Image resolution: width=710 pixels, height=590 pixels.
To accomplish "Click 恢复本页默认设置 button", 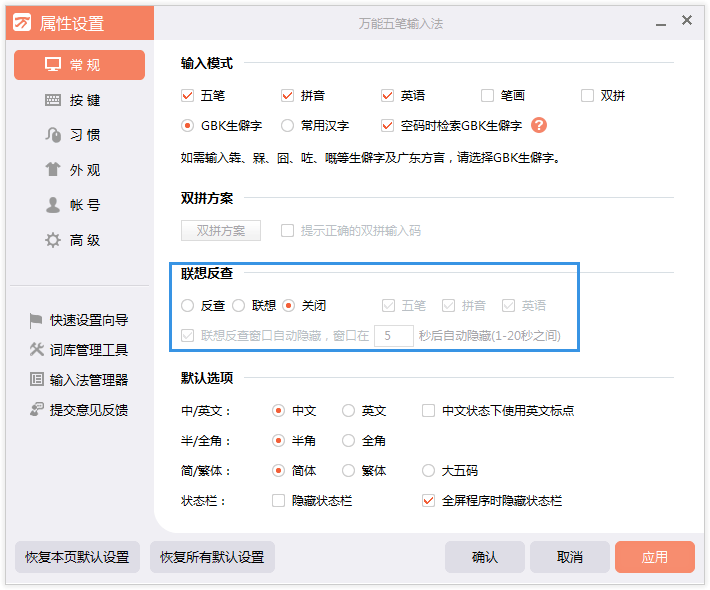I will pos(77,557).
